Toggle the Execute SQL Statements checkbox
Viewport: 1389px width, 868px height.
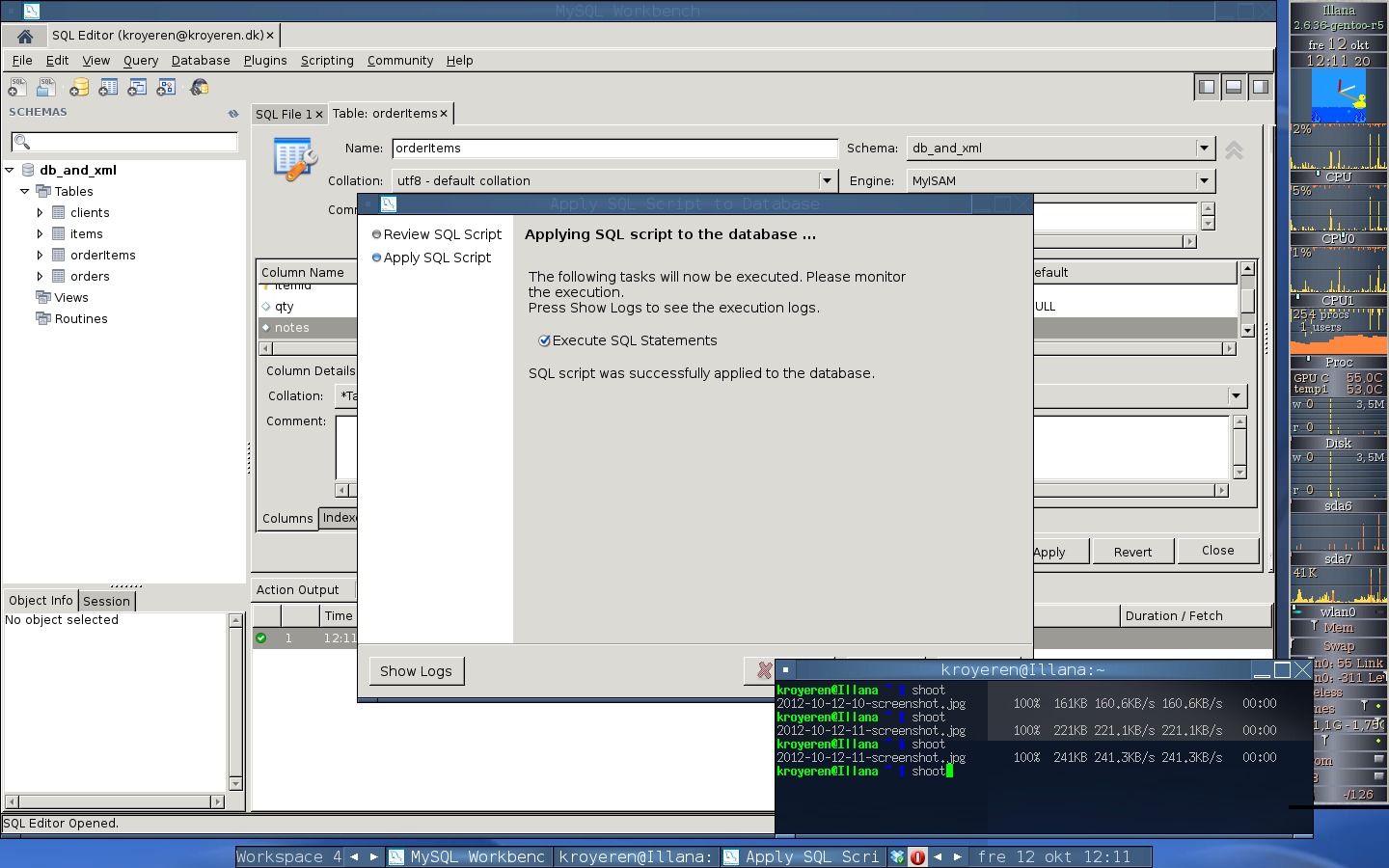[x=544, y=340]
